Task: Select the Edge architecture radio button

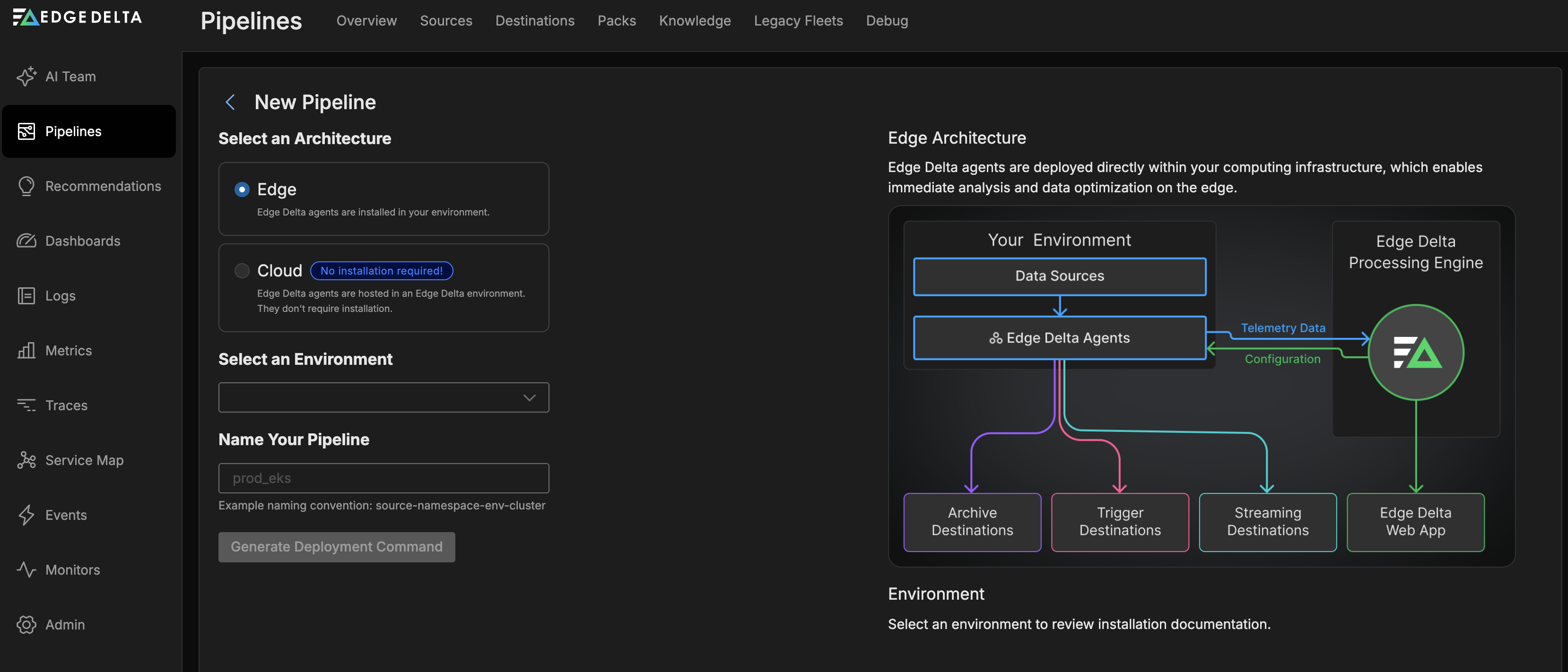Action: [242, 190]
